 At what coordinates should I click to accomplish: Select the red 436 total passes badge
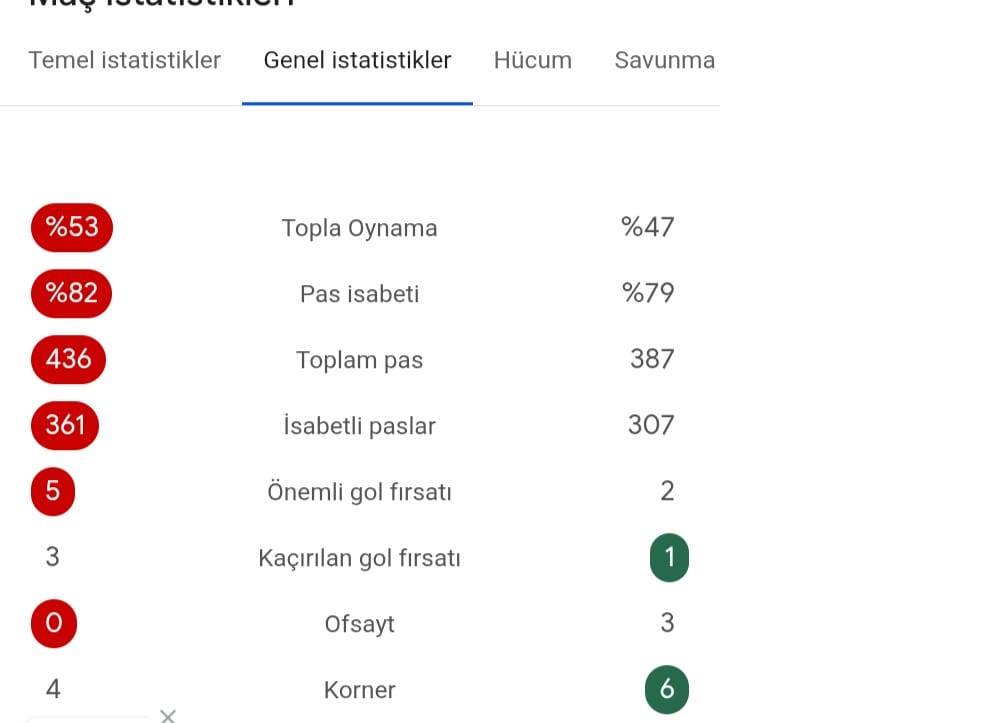[x=68, y=359]
